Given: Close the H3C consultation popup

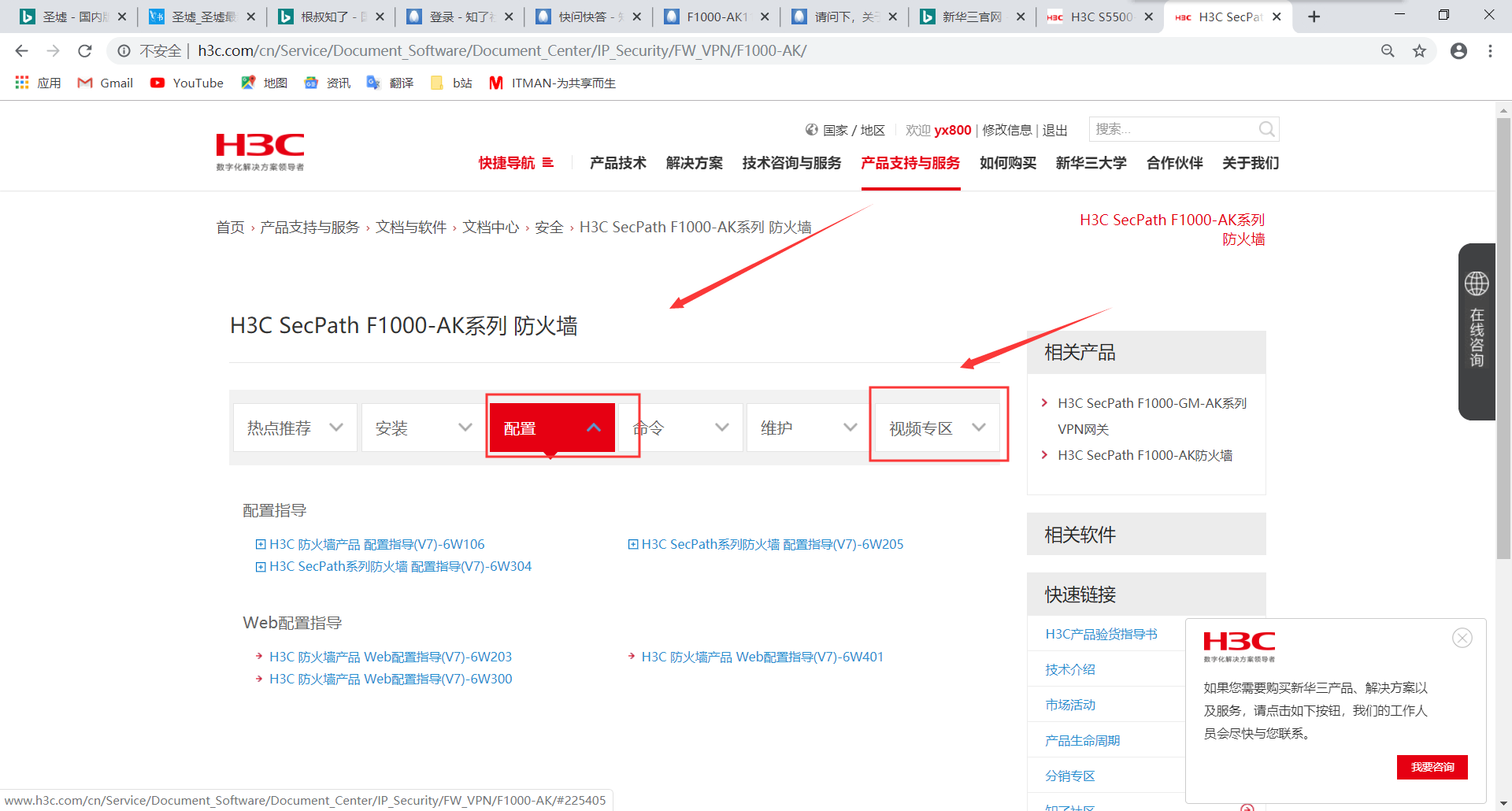Looking at the screenshot, I should point(1462,638).
